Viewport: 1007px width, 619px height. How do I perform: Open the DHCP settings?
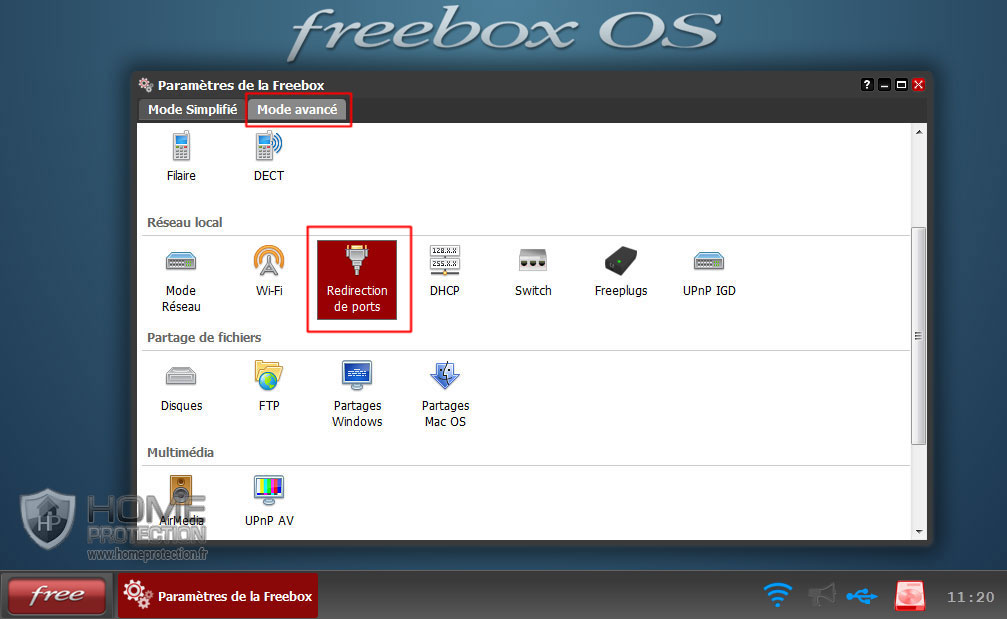(x=444, y=272)
